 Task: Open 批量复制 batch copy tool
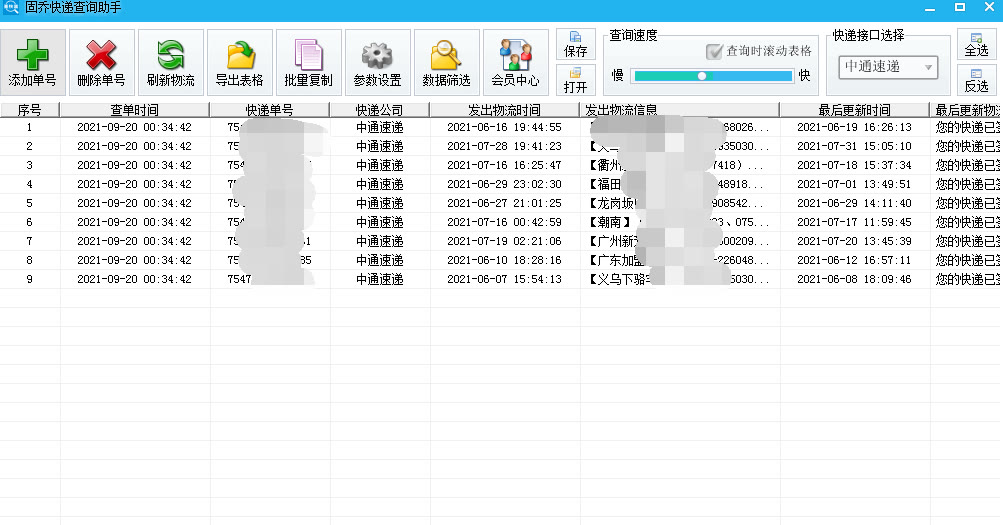(308, 62)
